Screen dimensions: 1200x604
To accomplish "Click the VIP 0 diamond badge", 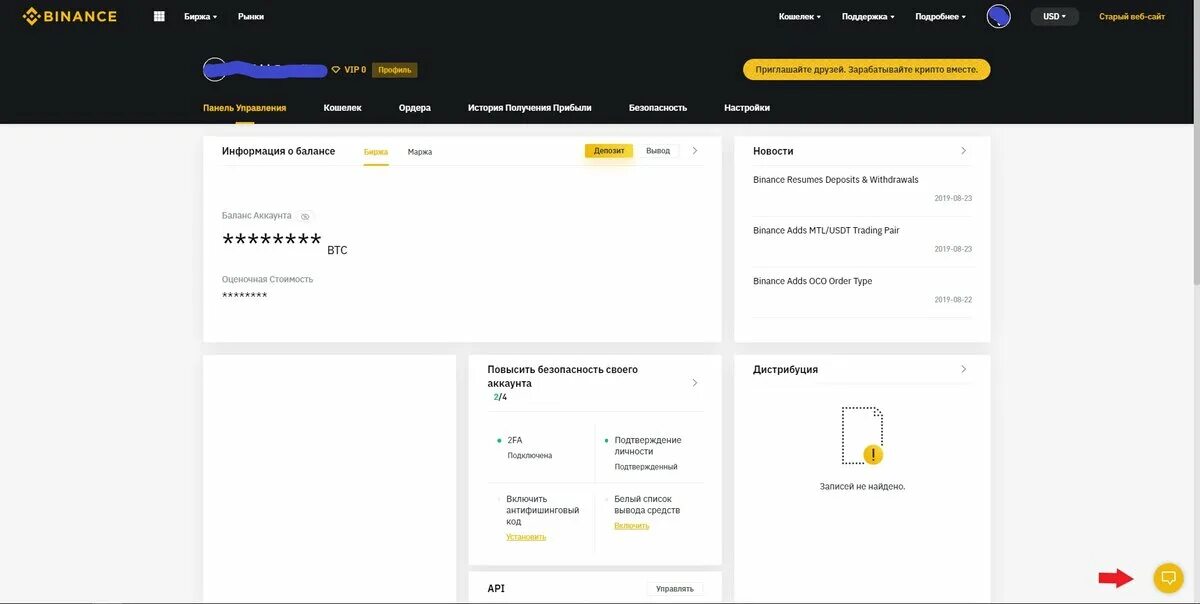I will pos(348,70).
